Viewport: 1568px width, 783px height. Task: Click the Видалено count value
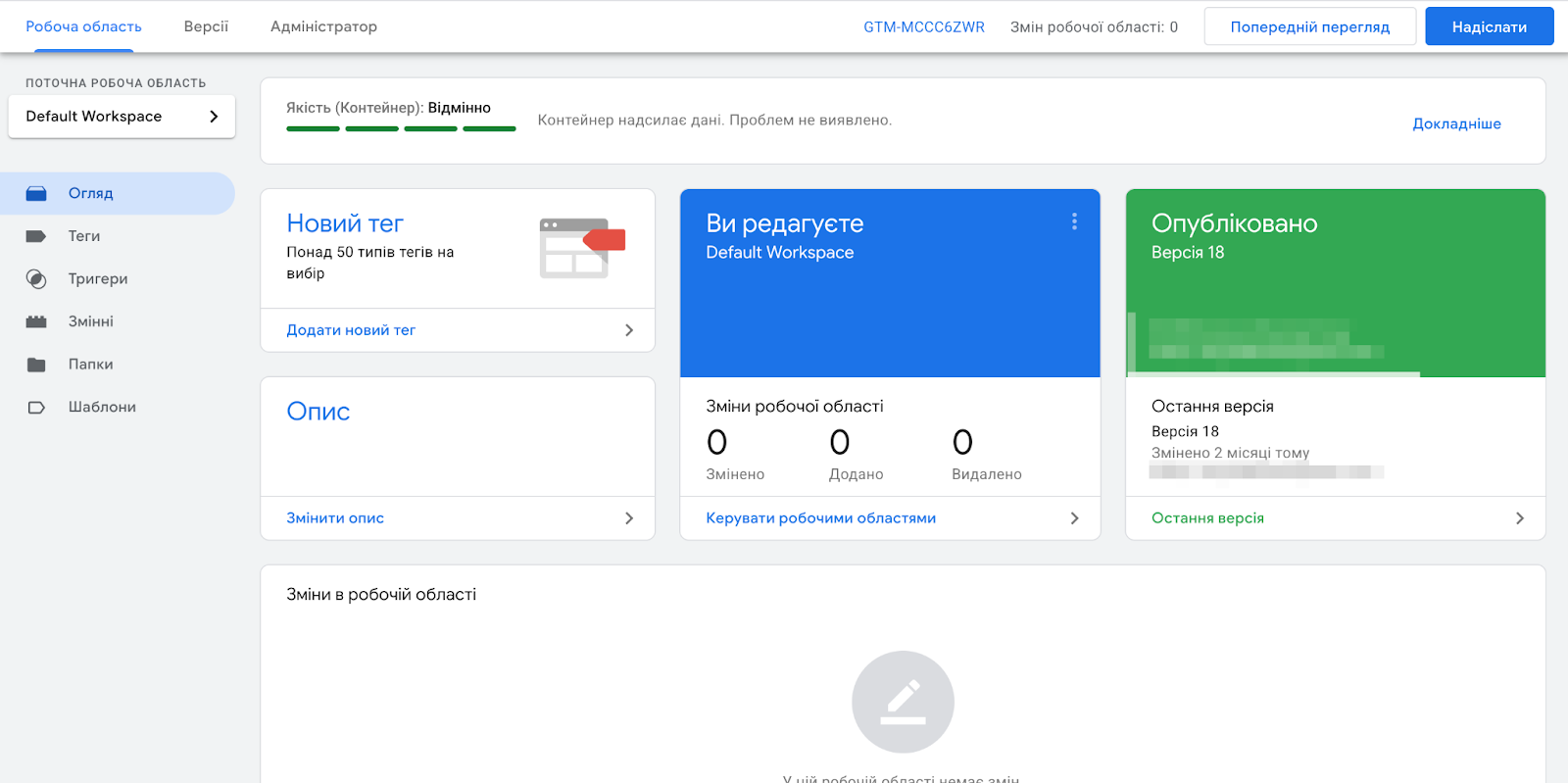(962, 443)
